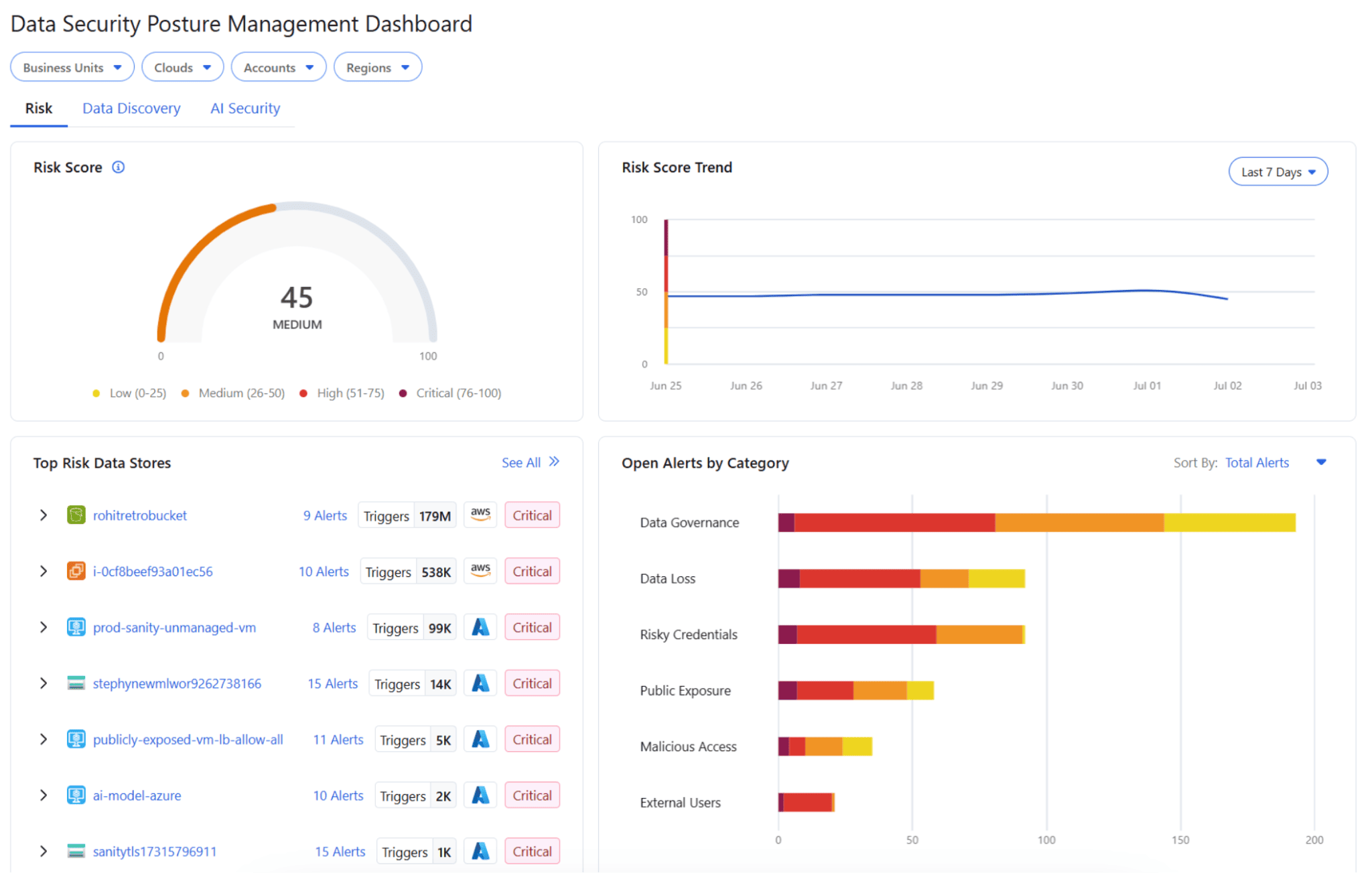1372x873 pixels.
Task: Click the AWS logo in rohitretrobucket row
Action: point(480,515)
